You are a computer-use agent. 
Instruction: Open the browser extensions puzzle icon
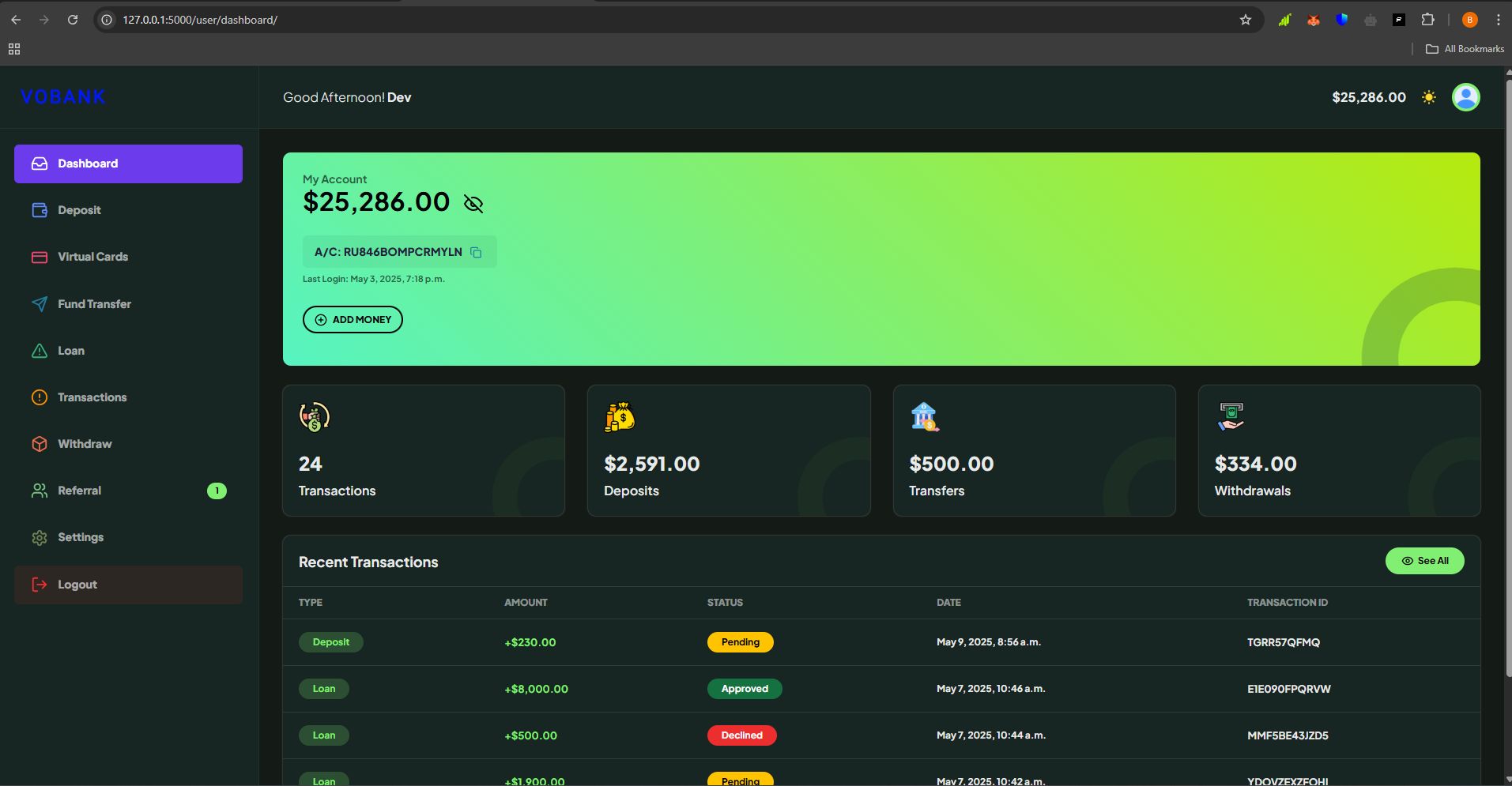[1427, 20]
